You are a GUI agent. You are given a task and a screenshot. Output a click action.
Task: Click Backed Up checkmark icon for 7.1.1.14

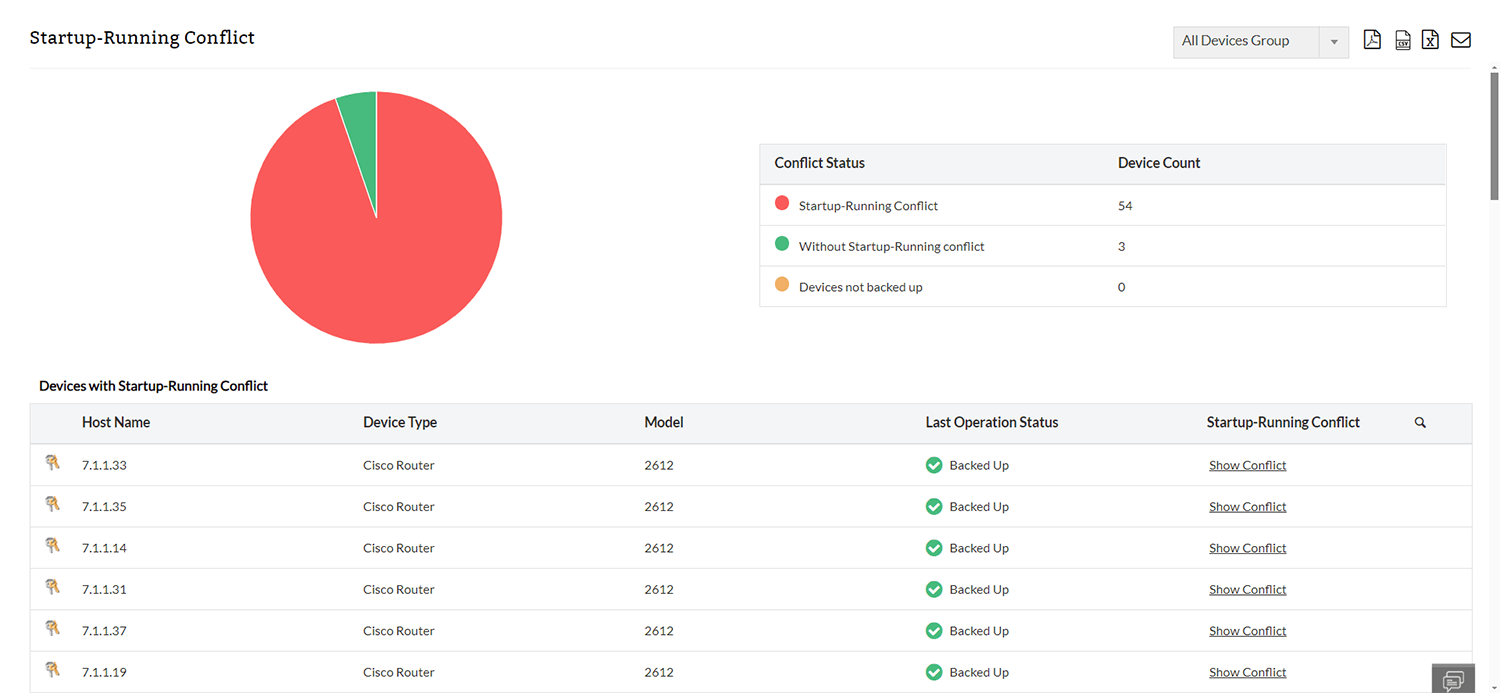click(x=934, y=548)
